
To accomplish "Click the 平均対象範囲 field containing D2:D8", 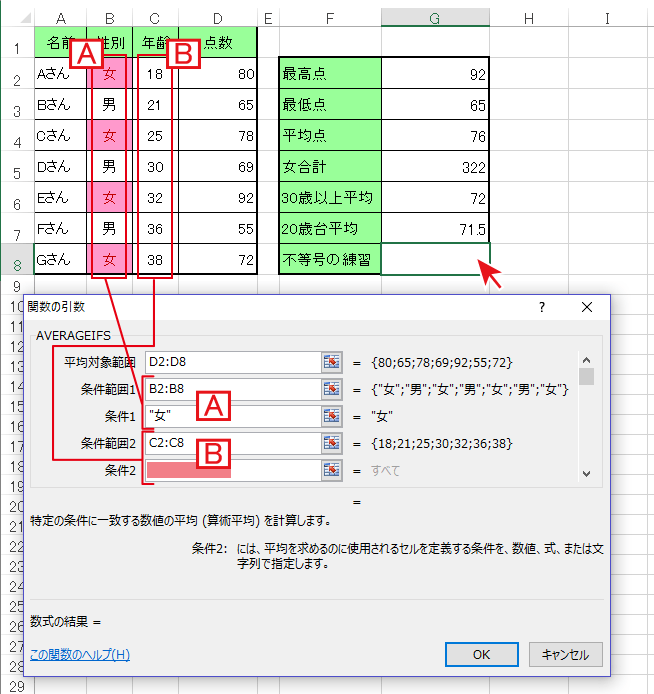I will 233,362.
